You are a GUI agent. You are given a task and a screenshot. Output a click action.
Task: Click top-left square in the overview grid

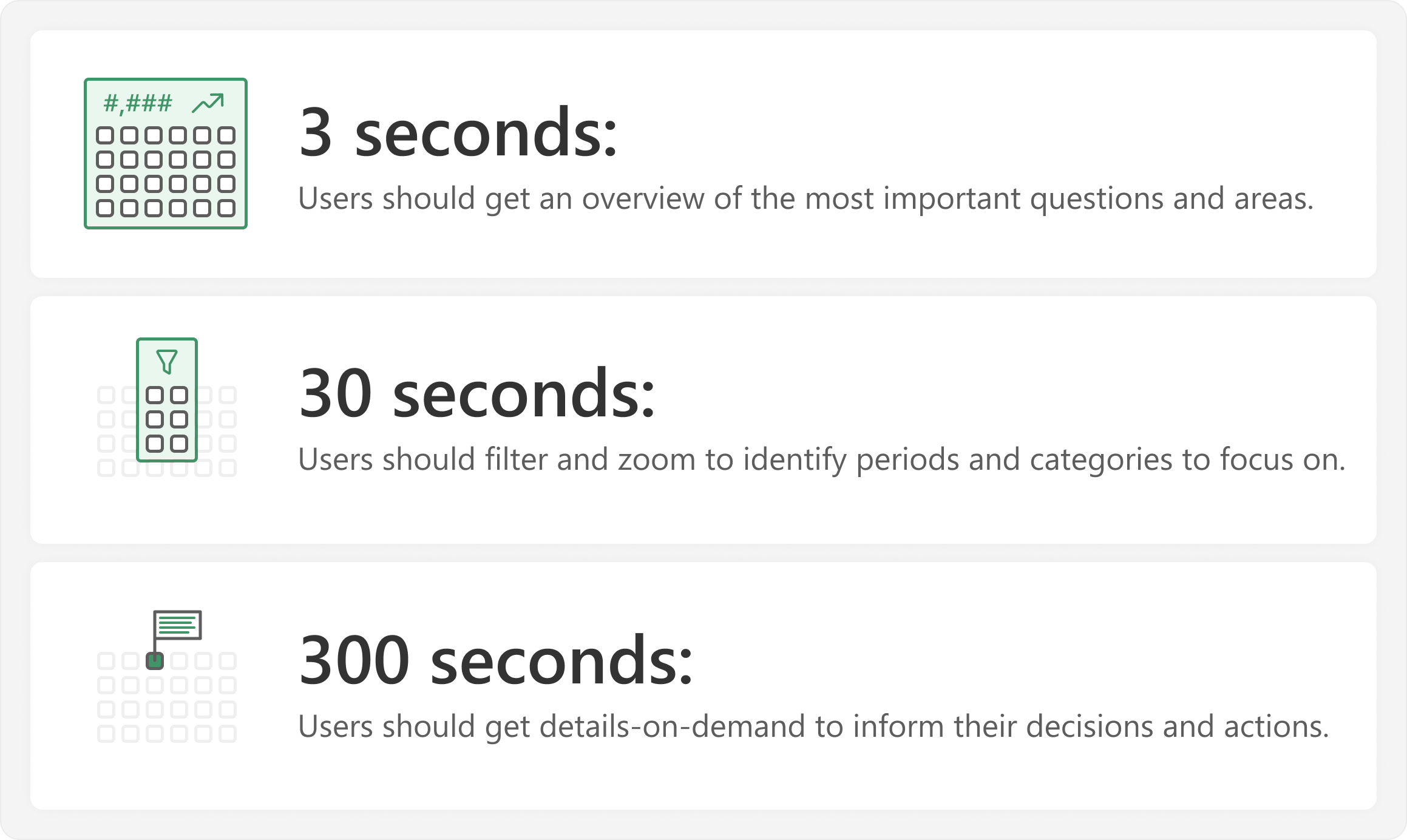coord(105,135)
